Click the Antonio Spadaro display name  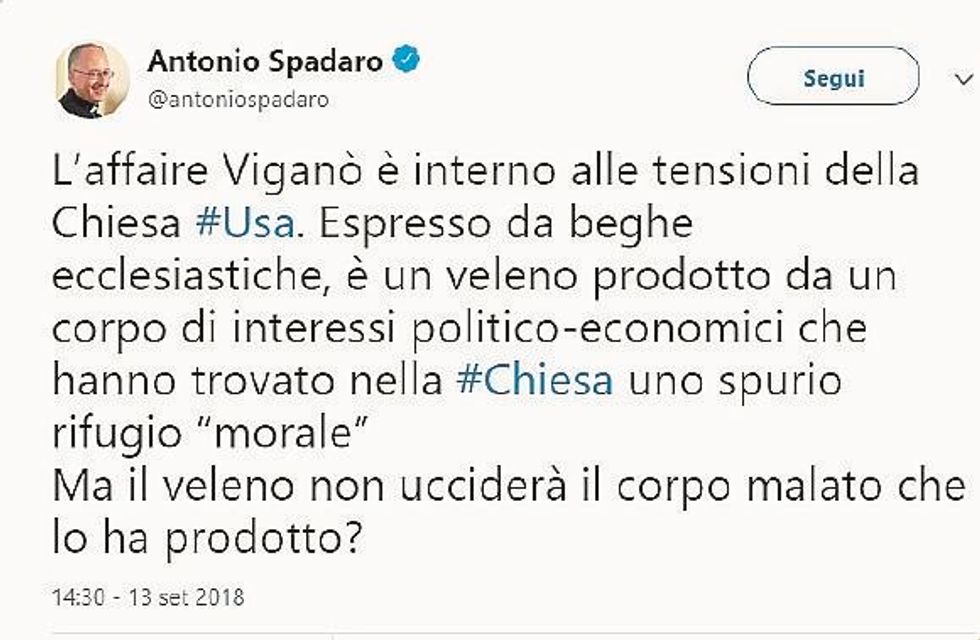tap(265, 62)
